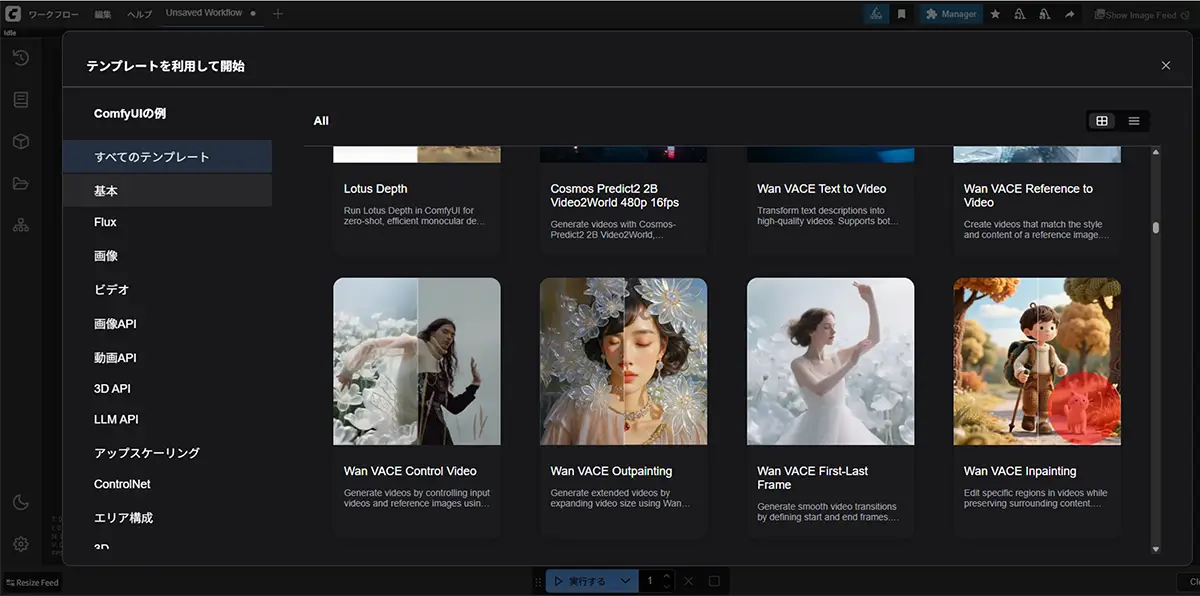Add a new workflow tab with plus icon
1200x596 pixels.
point(278,14)
